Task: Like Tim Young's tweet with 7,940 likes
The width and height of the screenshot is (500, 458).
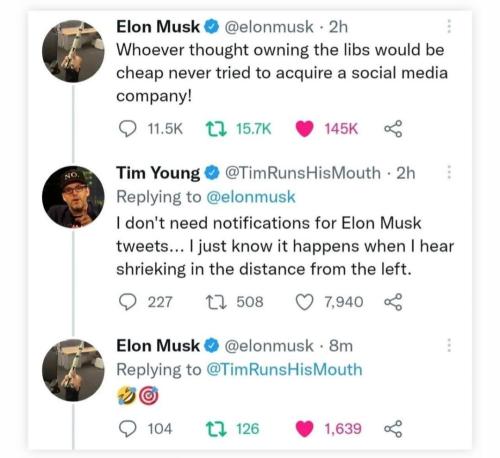Action: pyautogui.click(x=304, y=302)
